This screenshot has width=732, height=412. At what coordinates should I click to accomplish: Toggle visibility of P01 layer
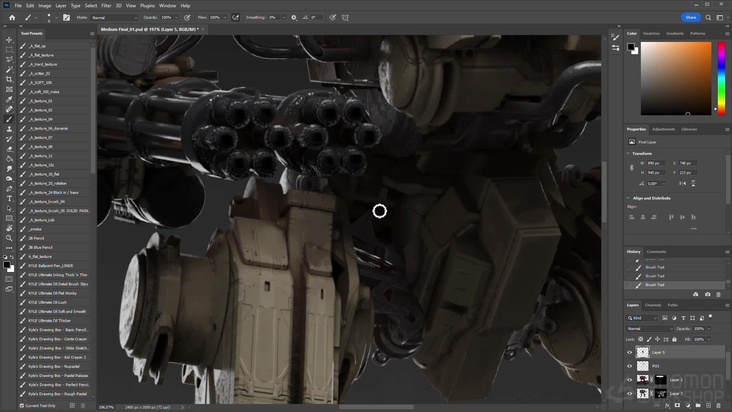[629, 366]
